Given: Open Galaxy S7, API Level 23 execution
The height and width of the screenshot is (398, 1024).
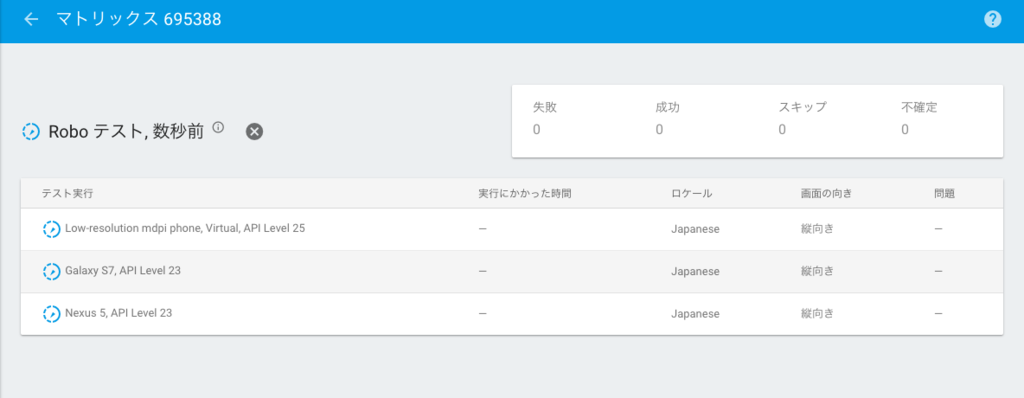Looking at the screenshot, I should [x=123, y=271].
